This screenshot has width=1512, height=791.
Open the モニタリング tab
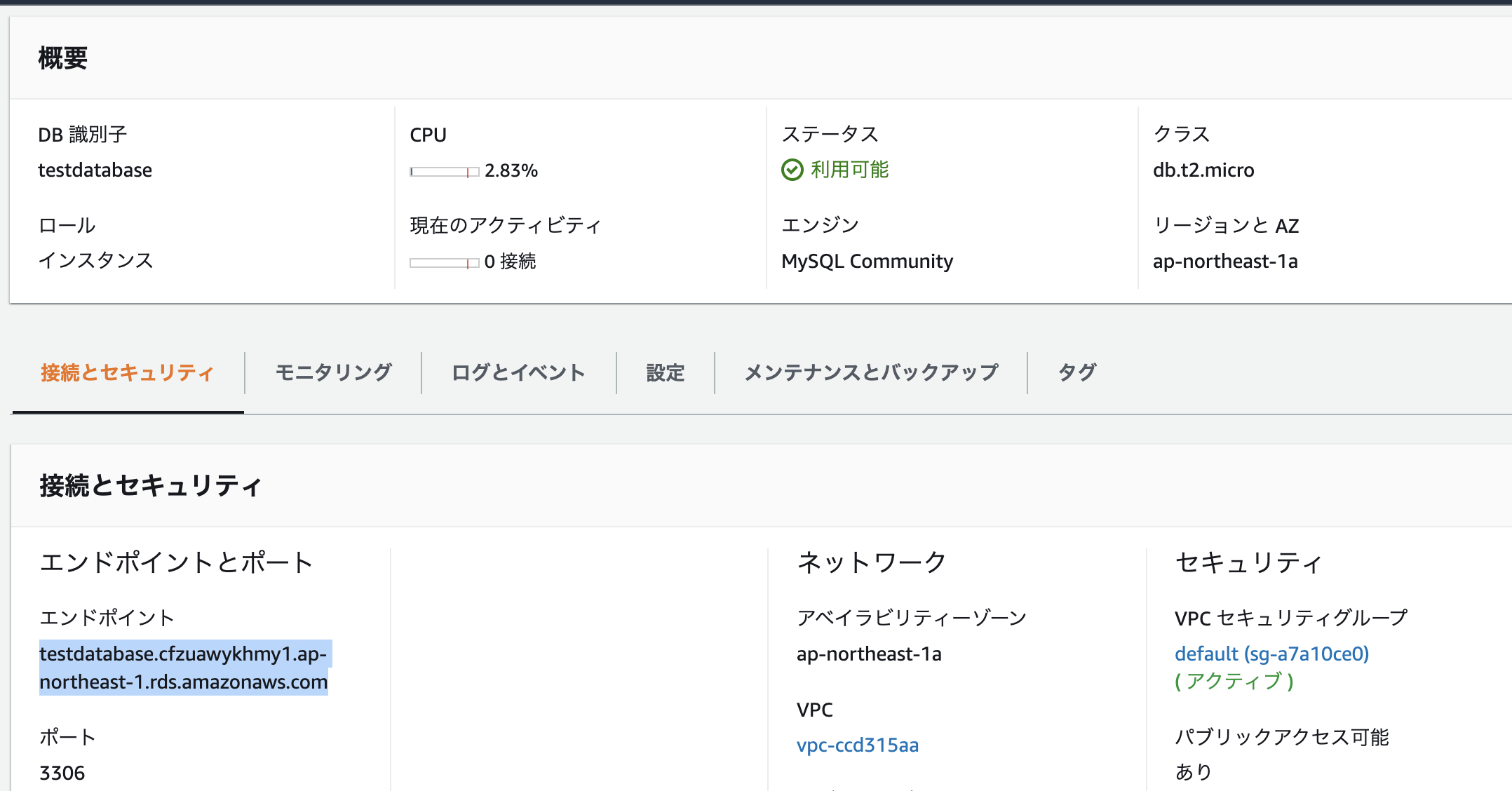[333, 372]
